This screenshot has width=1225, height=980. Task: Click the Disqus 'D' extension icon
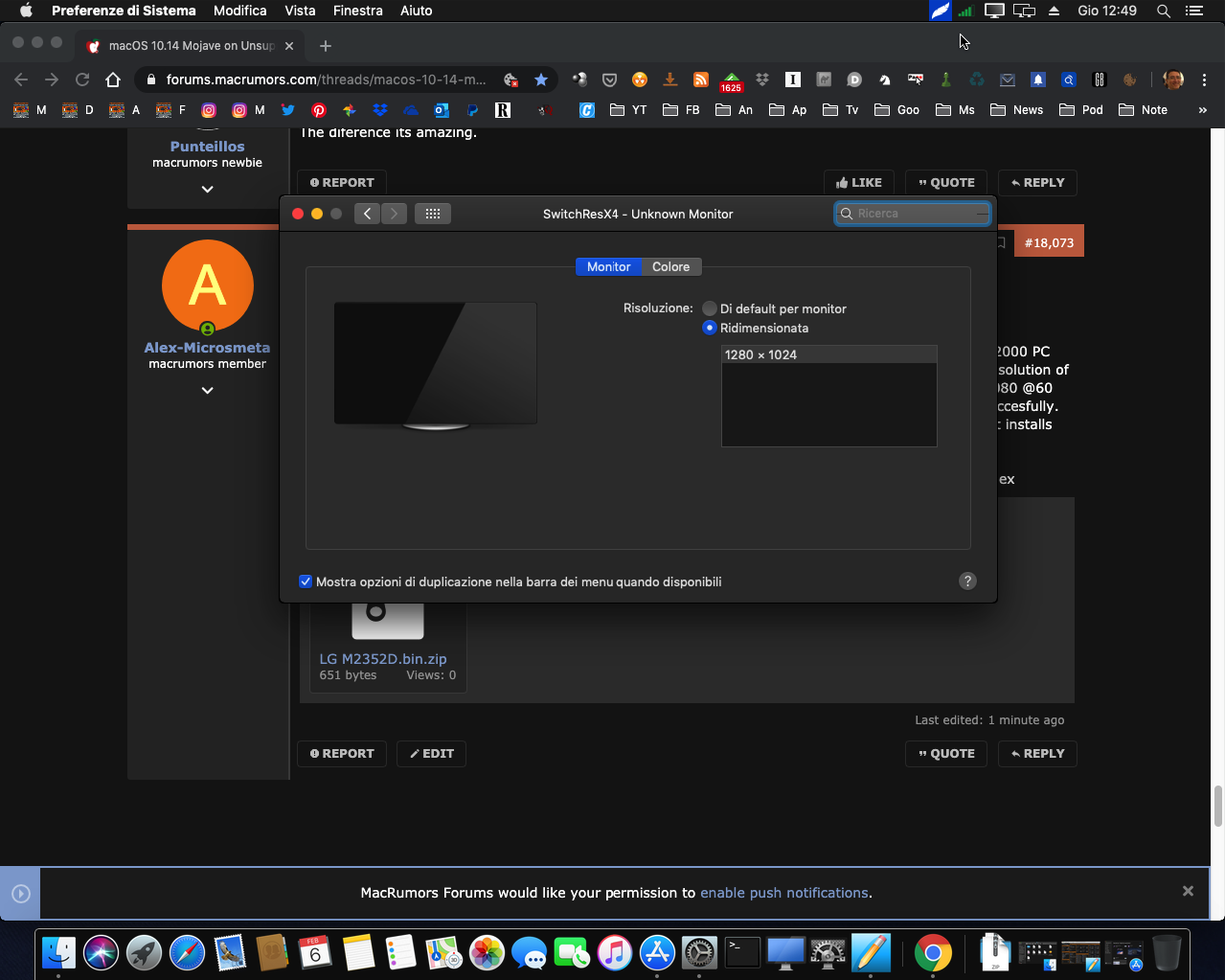[x=854, y=80]
